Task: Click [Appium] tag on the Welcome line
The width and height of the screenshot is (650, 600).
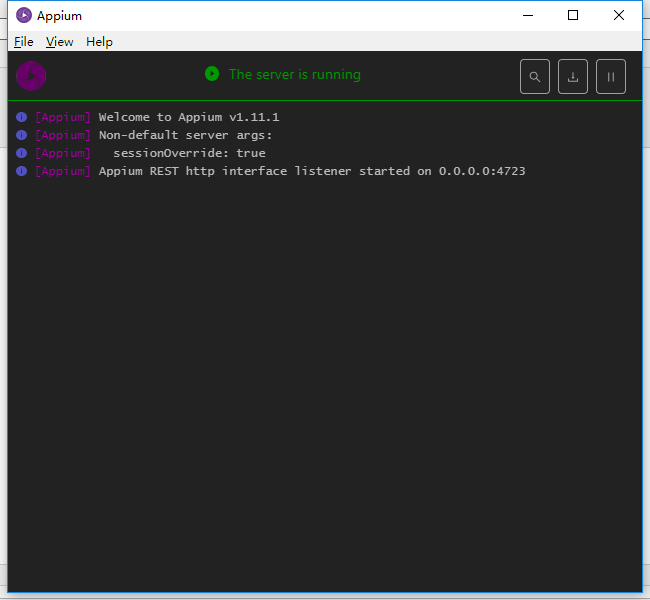Action: click(63, 117)
